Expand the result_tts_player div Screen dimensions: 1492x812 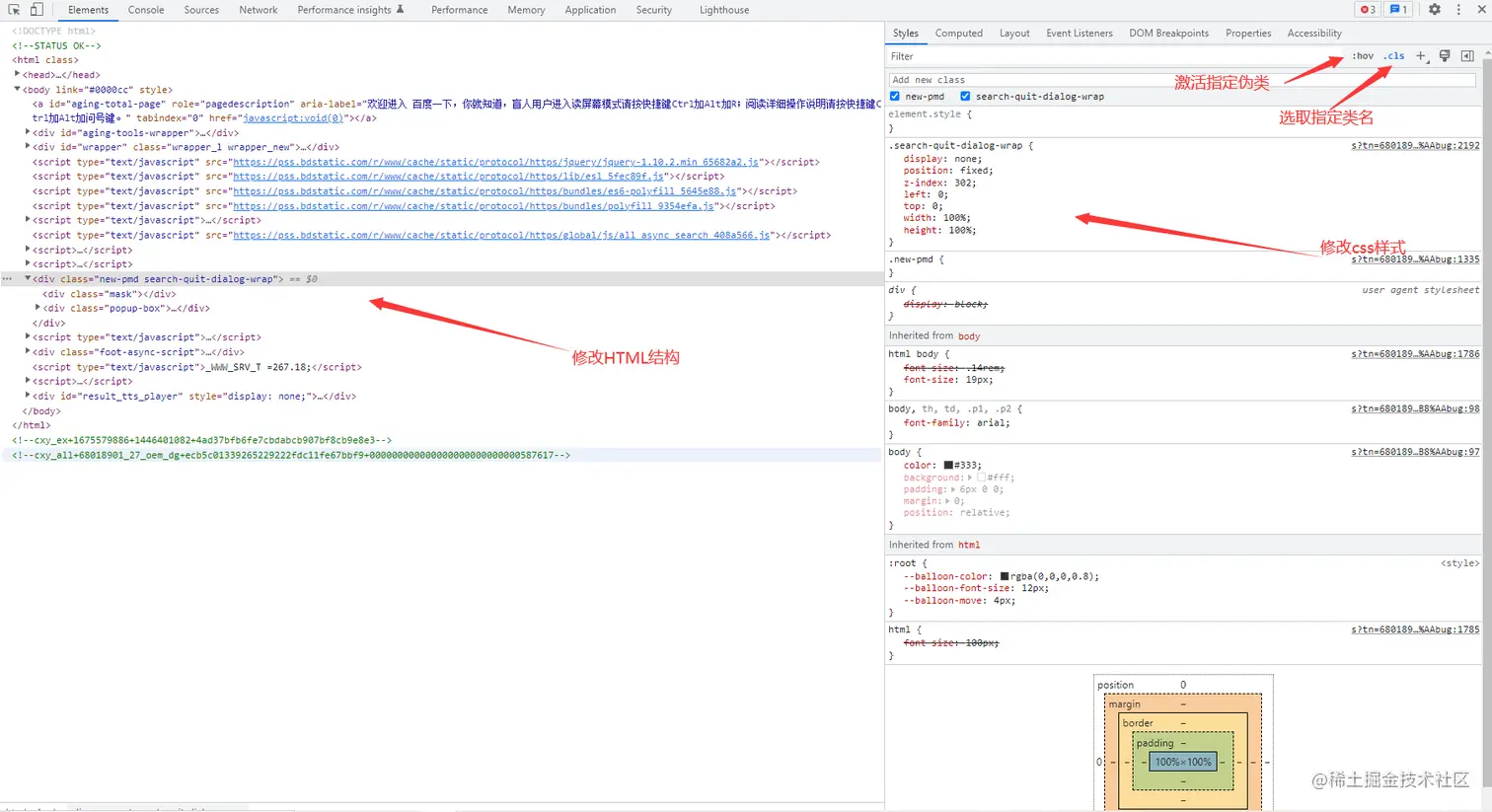click(28, 396)
